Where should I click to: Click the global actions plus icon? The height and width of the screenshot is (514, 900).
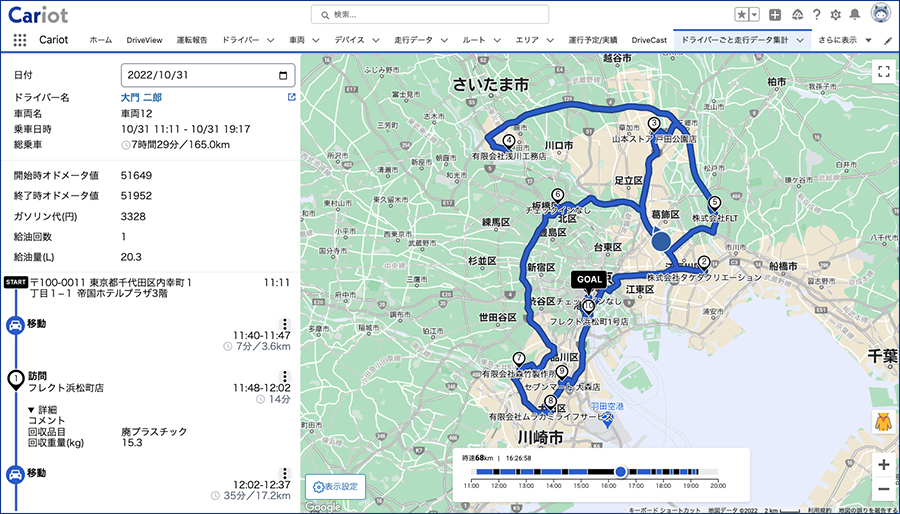tap(775, 15)
